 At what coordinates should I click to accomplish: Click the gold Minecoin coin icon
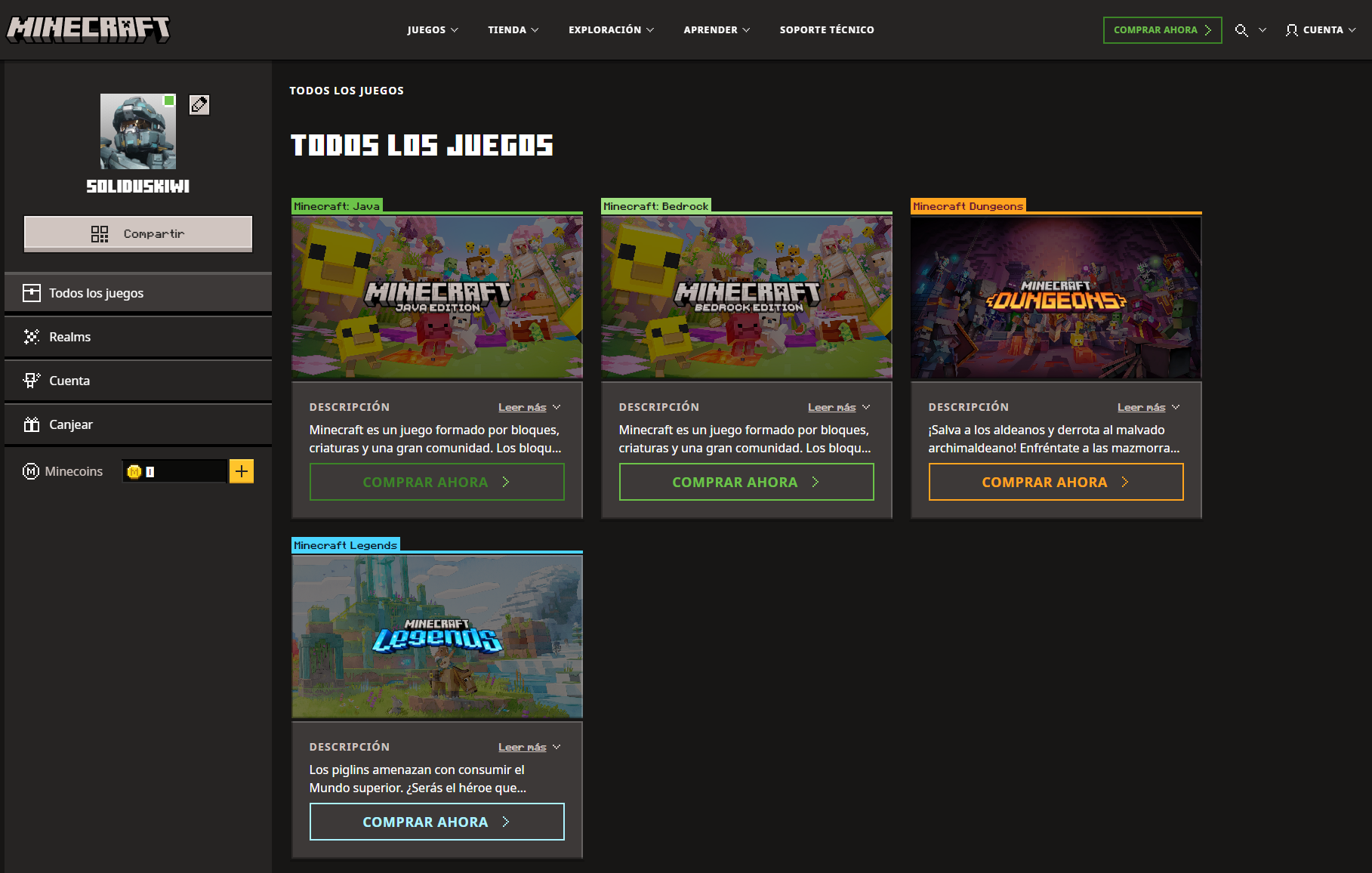coord(134,472)
